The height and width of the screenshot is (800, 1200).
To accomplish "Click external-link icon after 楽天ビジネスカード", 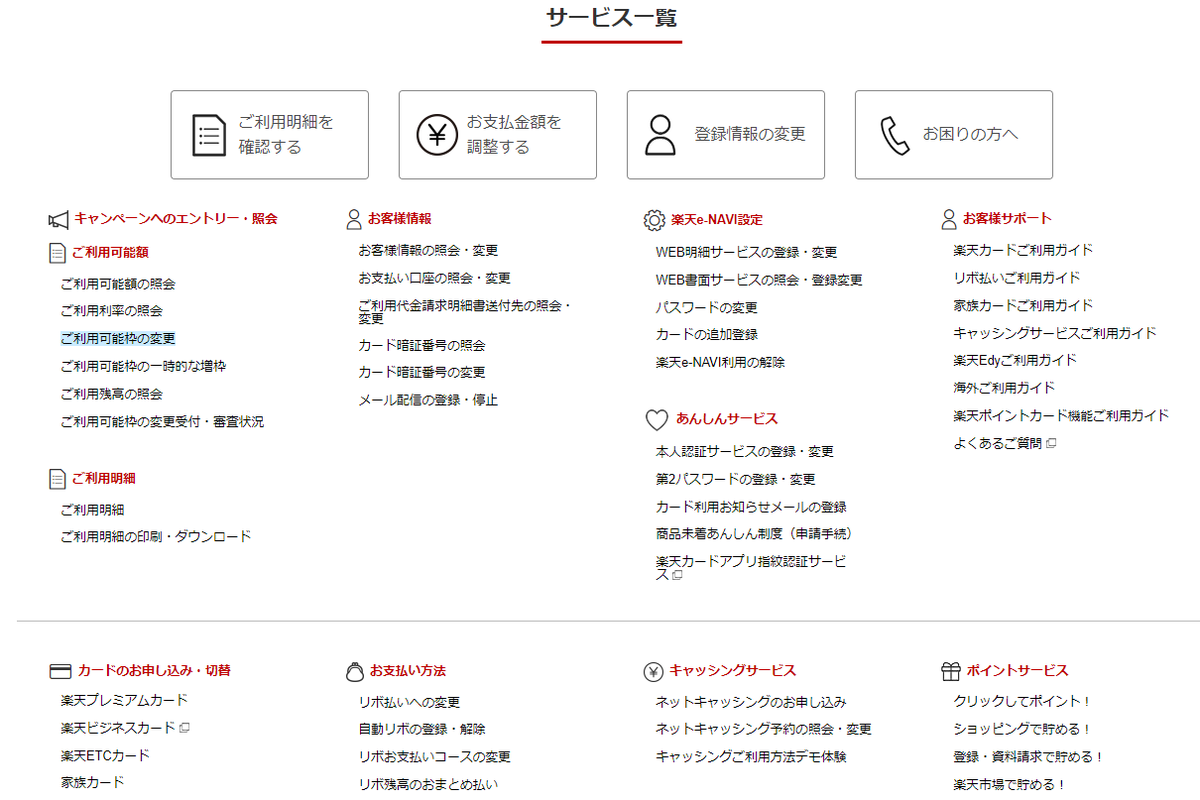I will (x=185, y=728).
